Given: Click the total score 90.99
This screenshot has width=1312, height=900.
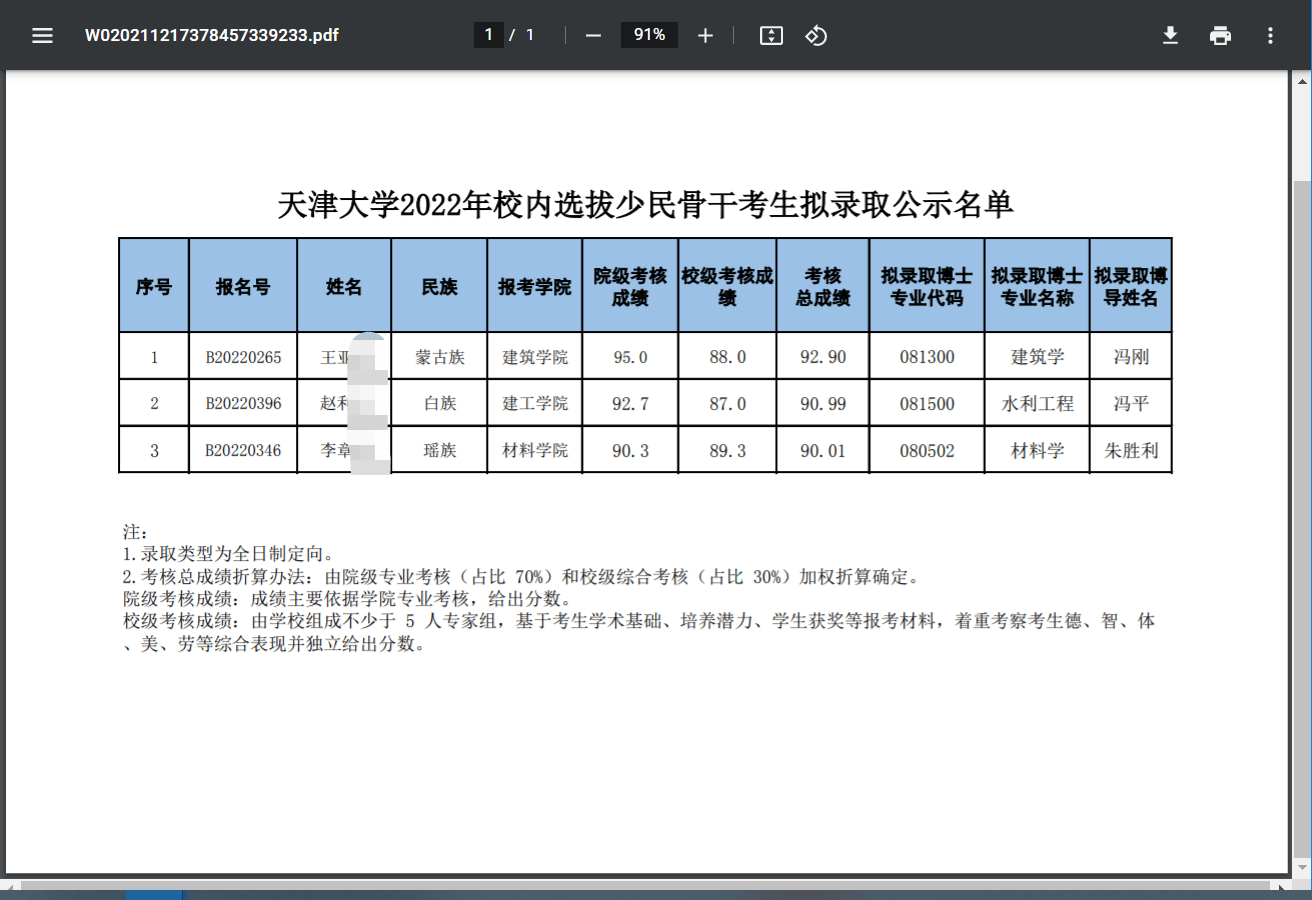Looking at the screenshot, I should pos(823,404).
